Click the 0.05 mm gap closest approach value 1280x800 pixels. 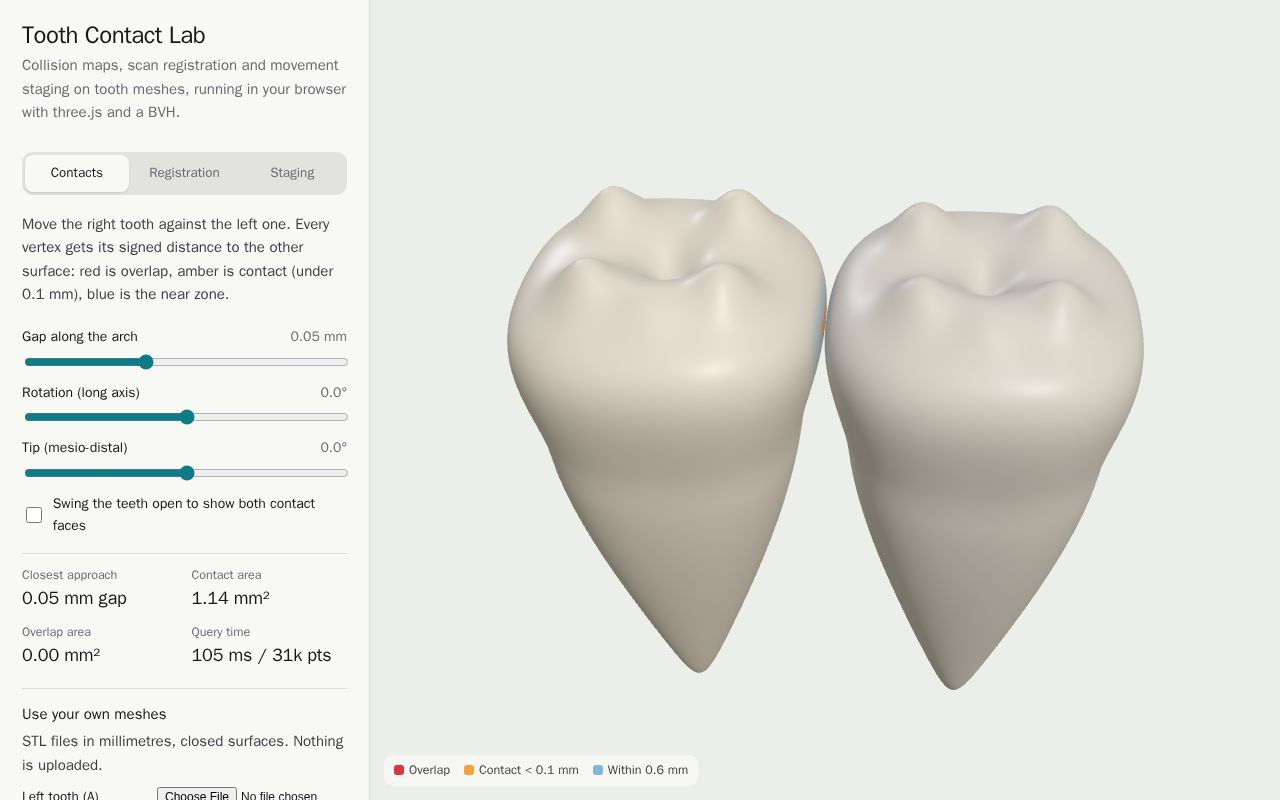tap(74, 598)
